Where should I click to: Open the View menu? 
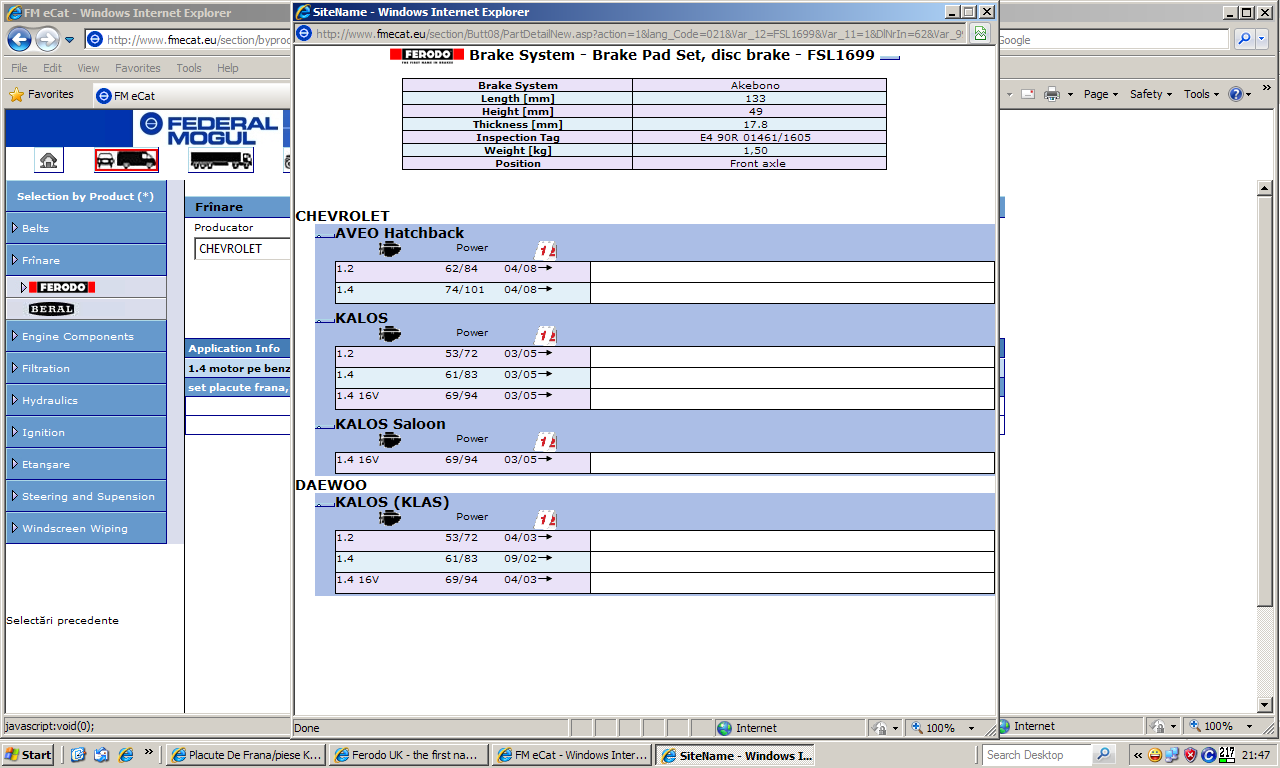(88, 68)
